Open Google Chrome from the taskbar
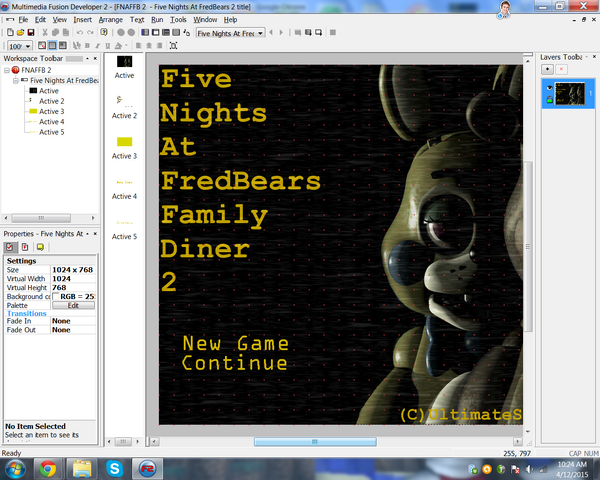Viewport: 600px width, 480px height. [48, 469]
